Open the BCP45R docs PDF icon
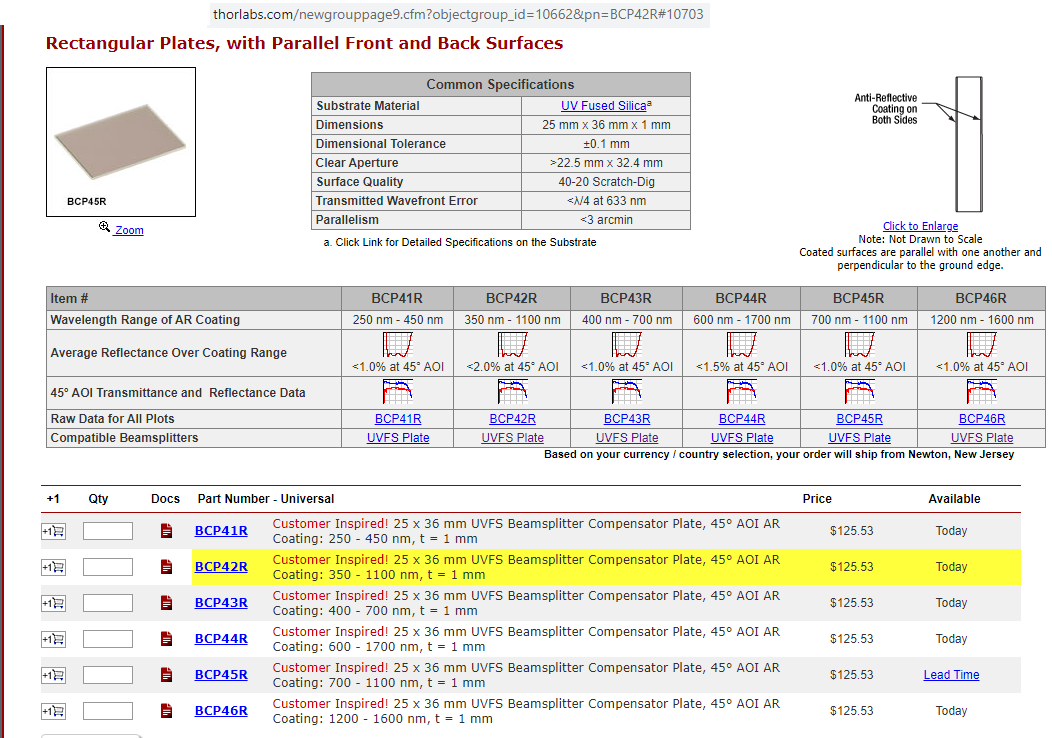1052x738 pixels. pos(166,675)
